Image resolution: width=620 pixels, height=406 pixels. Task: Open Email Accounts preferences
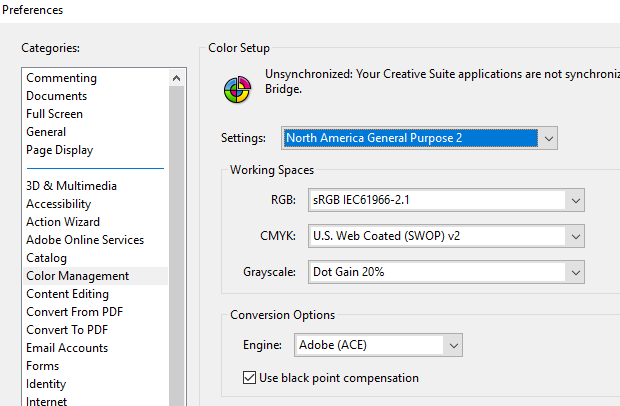pyautogui.click(x=67, y=348)
